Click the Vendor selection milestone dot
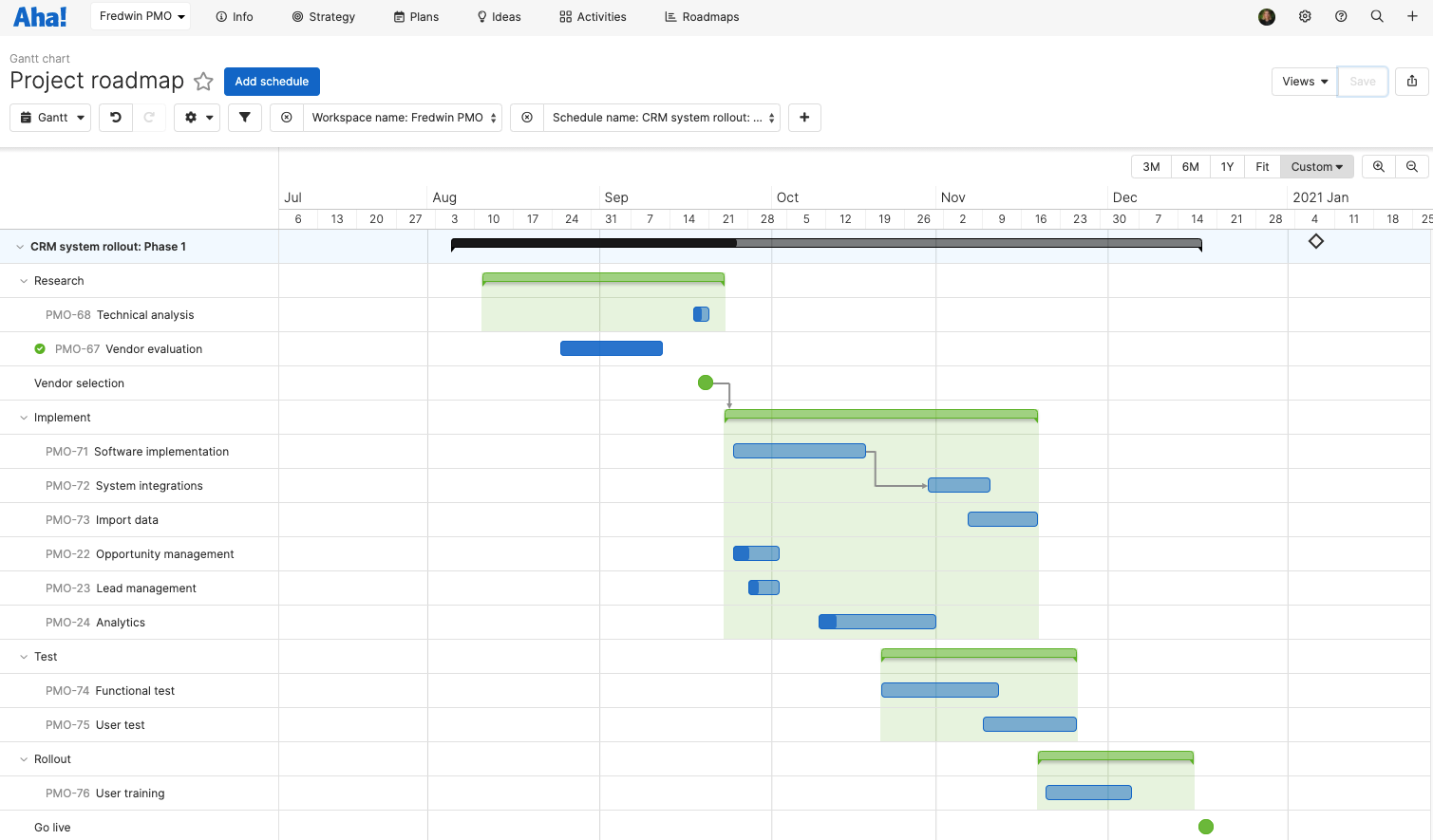The width and height of the screenshot is (1433, 840). [x=706, y=383]
